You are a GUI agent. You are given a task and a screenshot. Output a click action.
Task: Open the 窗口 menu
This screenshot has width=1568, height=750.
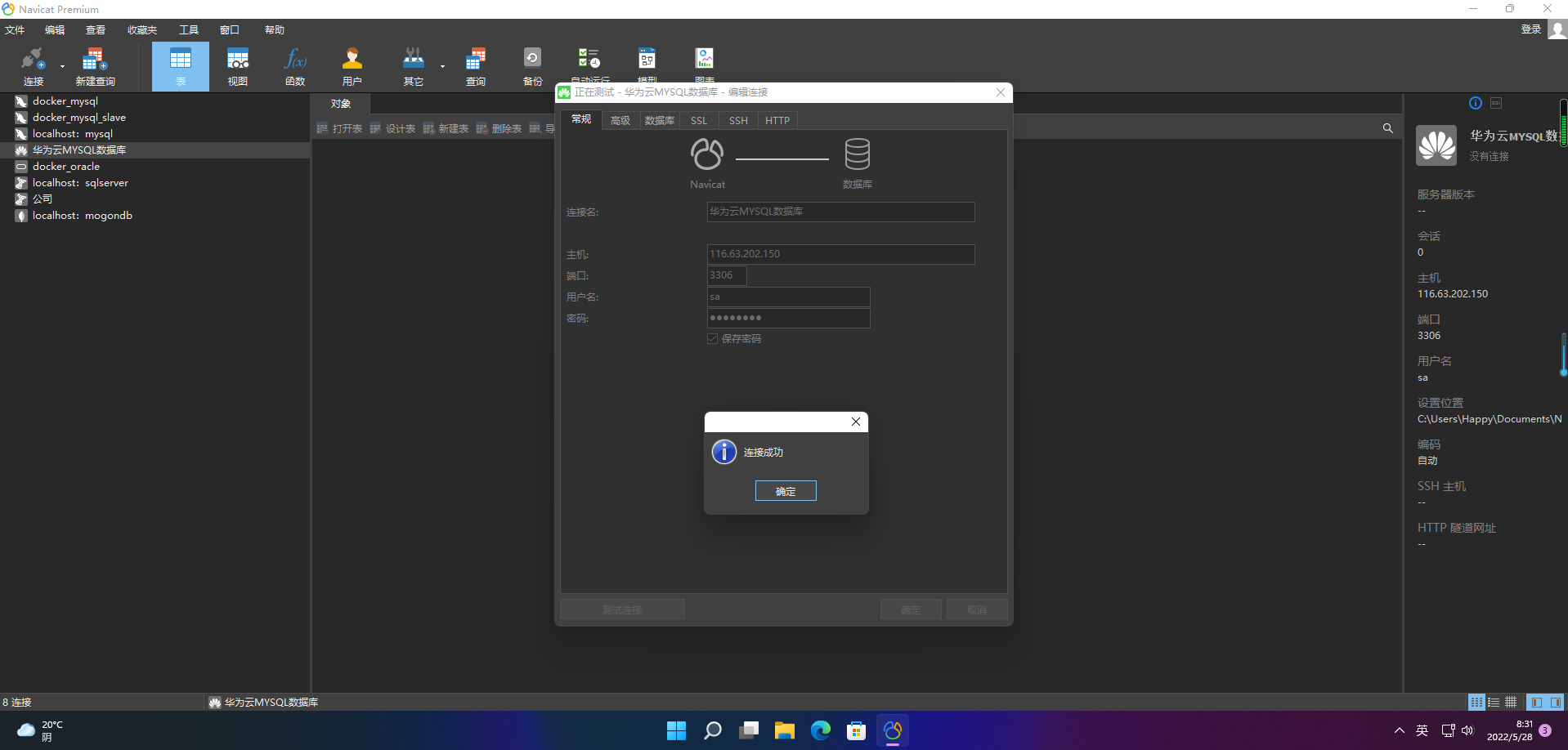230,30
